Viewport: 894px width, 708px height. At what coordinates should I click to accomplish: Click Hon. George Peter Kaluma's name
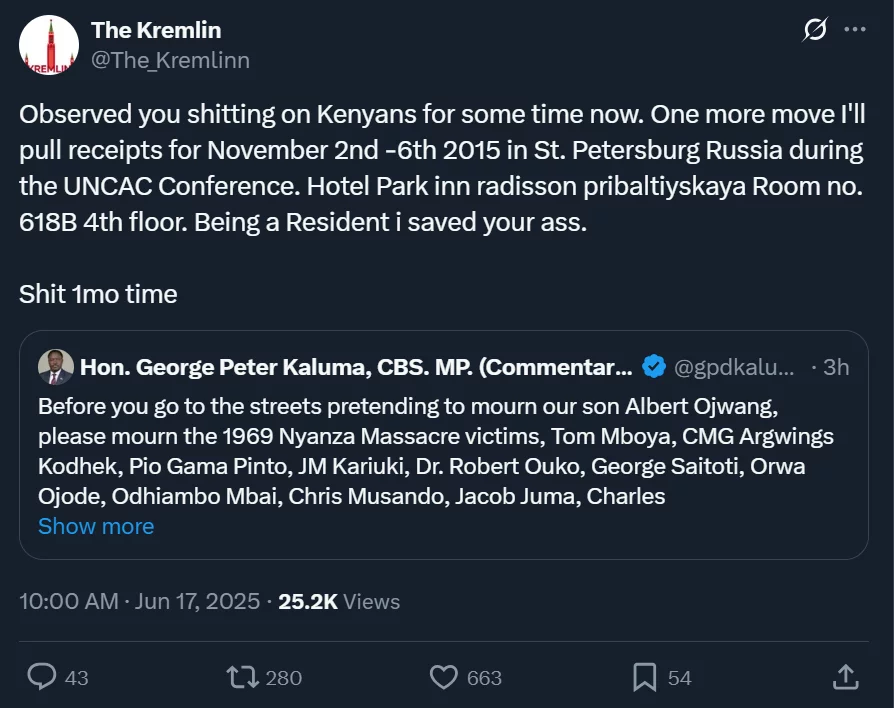point(355,367)
